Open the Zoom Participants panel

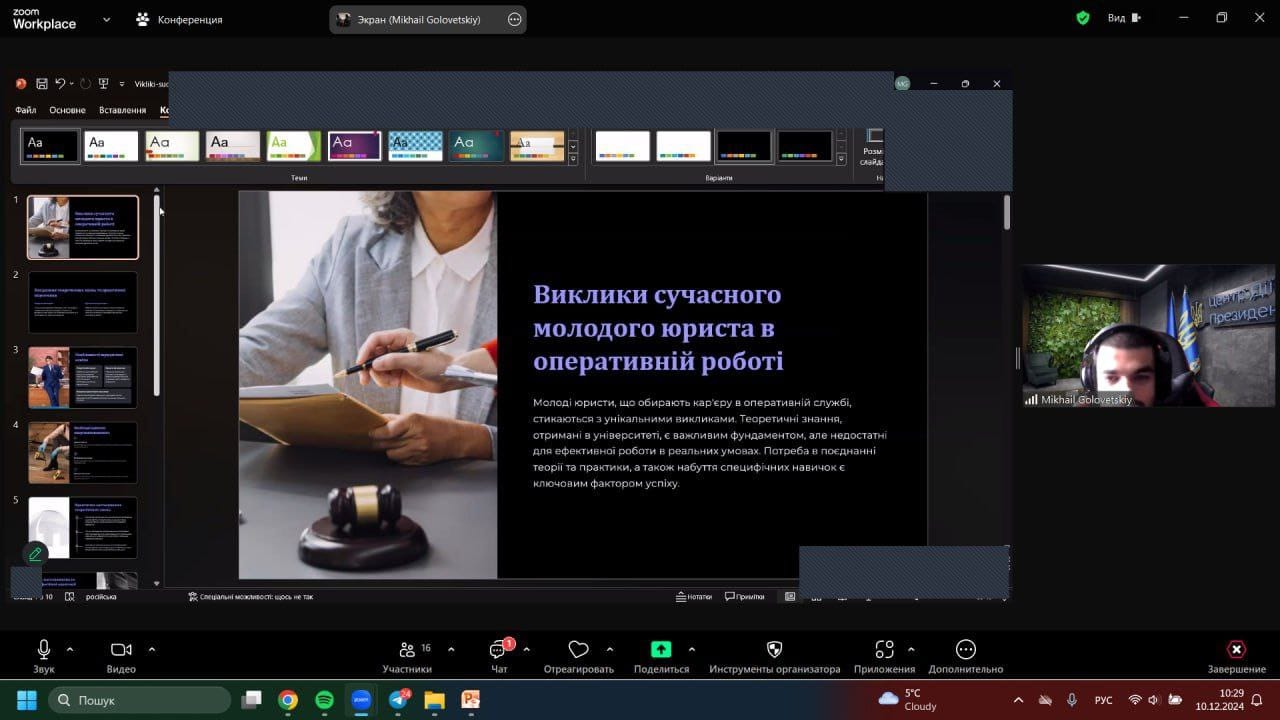tap(407, 650)
